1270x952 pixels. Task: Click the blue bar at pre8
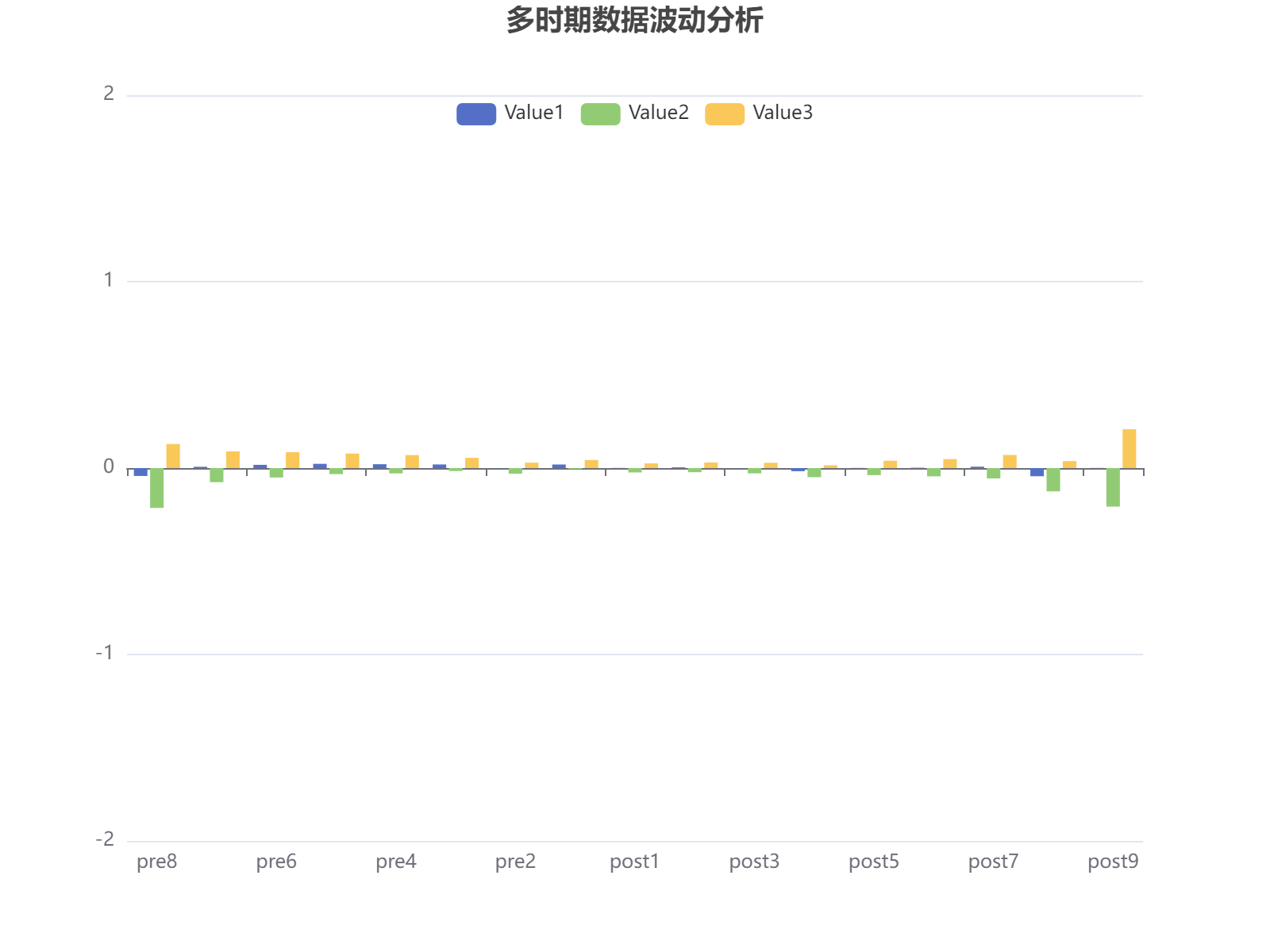point(141,471)
